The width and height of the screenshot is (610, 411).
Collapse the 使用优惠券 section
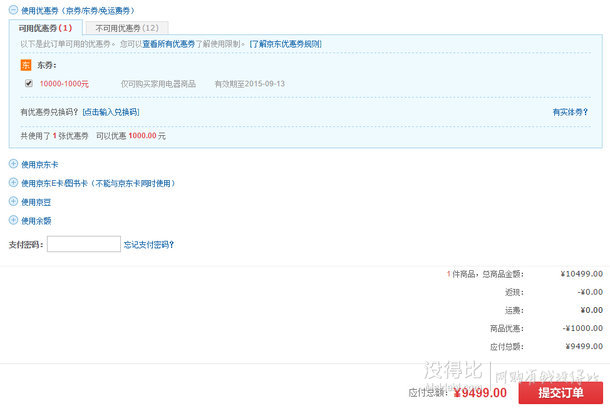click(x=13, y=10)
